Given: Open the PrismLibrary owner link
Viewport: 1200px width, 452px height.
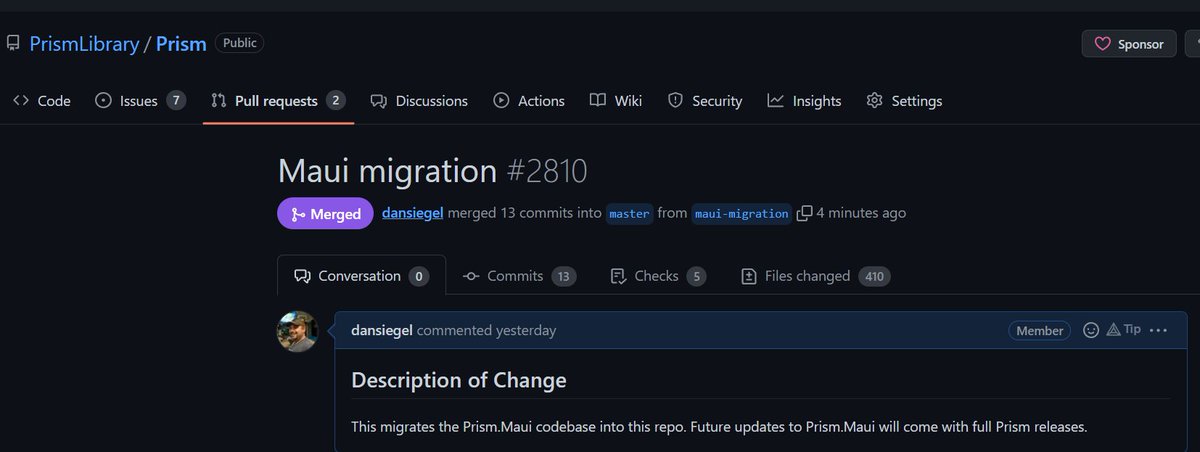Looking at the screenshot, I should (84, 44).
